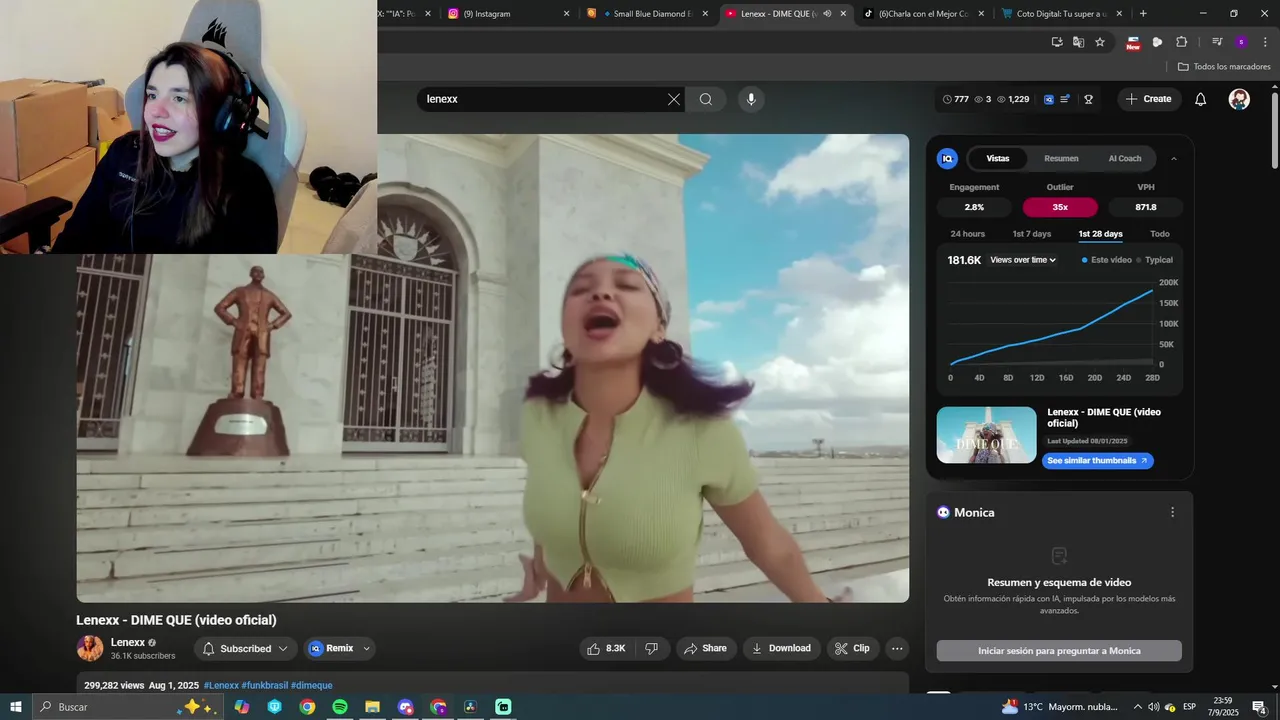Like the video with thumbs up 8.3K
Screen dimensions: 1280x720
[x=606, y=648]
